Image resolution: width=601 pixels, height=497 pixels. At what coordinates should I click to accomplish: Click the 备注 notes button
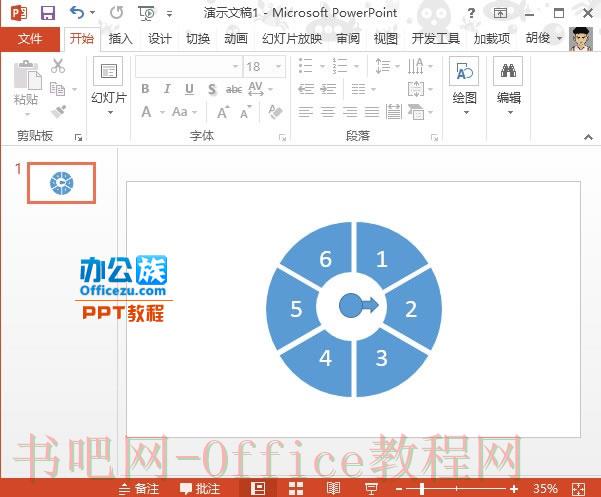pyautogui.click(x=139, y=489)
